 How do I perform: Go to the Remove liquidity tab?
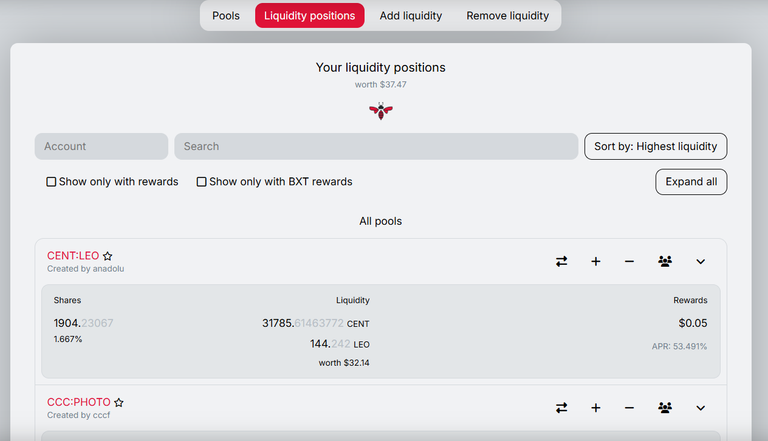point(507,16)
